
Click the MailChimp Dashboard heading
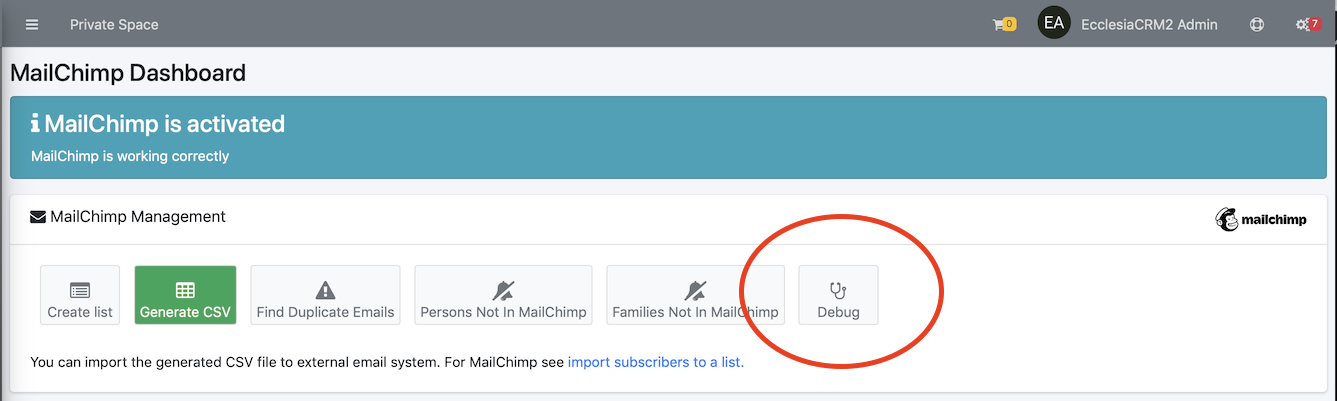[128, 72]
